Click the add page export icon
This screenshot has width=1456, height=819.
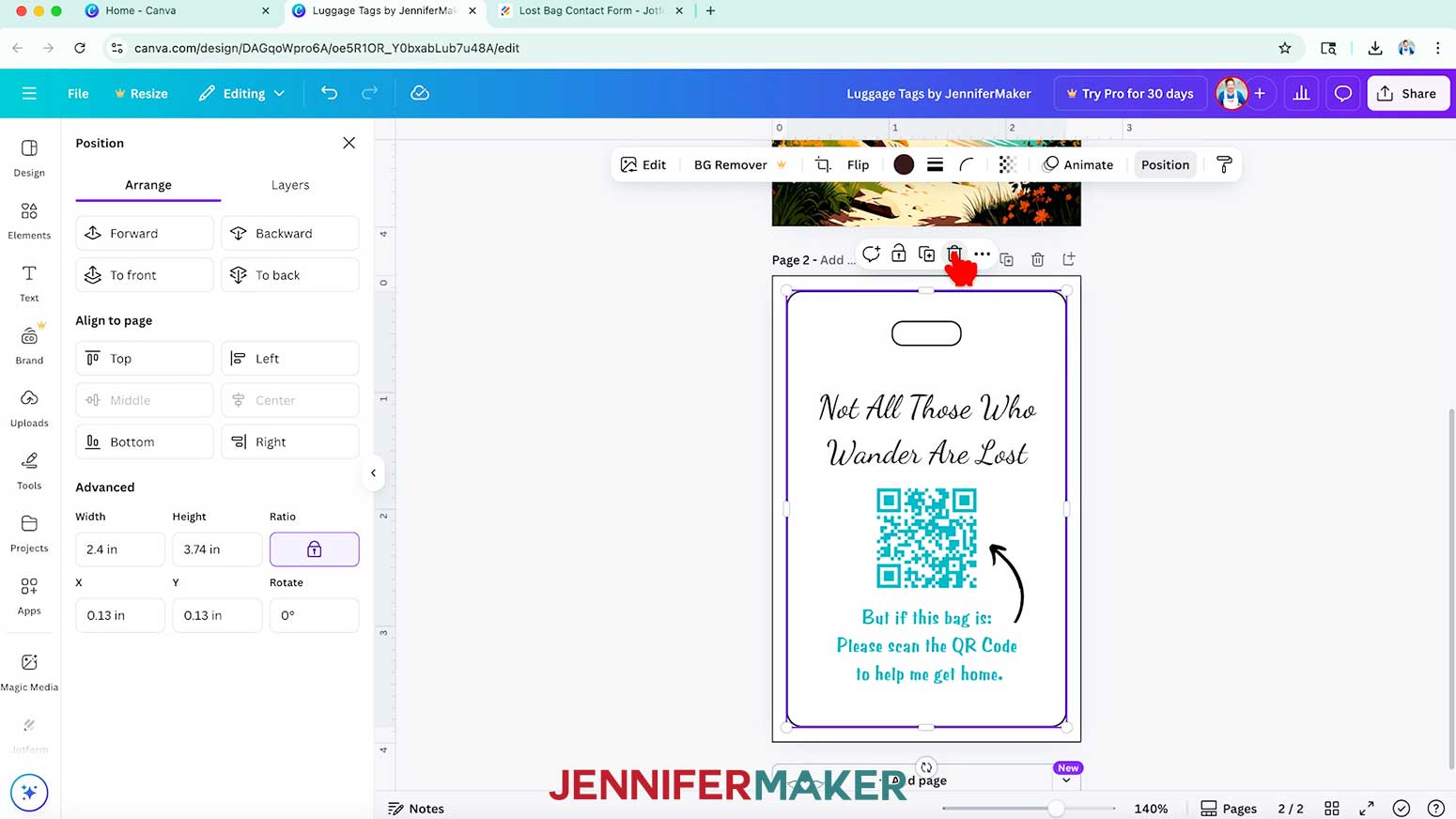pyautogui.click(x=1068, y=259)
